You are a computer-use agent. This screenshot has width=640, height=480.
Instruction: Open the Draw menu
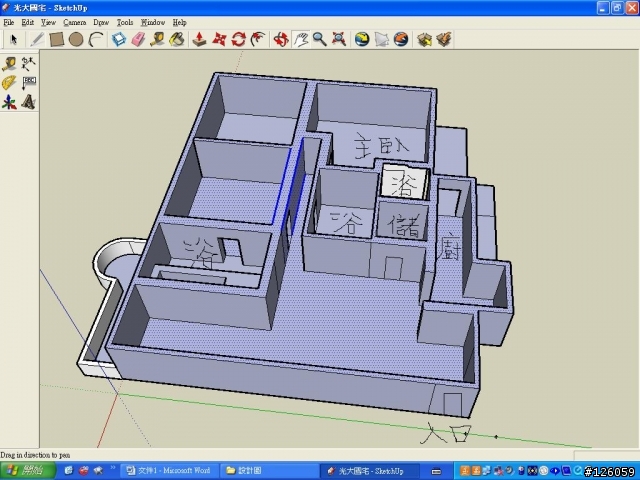101,22
